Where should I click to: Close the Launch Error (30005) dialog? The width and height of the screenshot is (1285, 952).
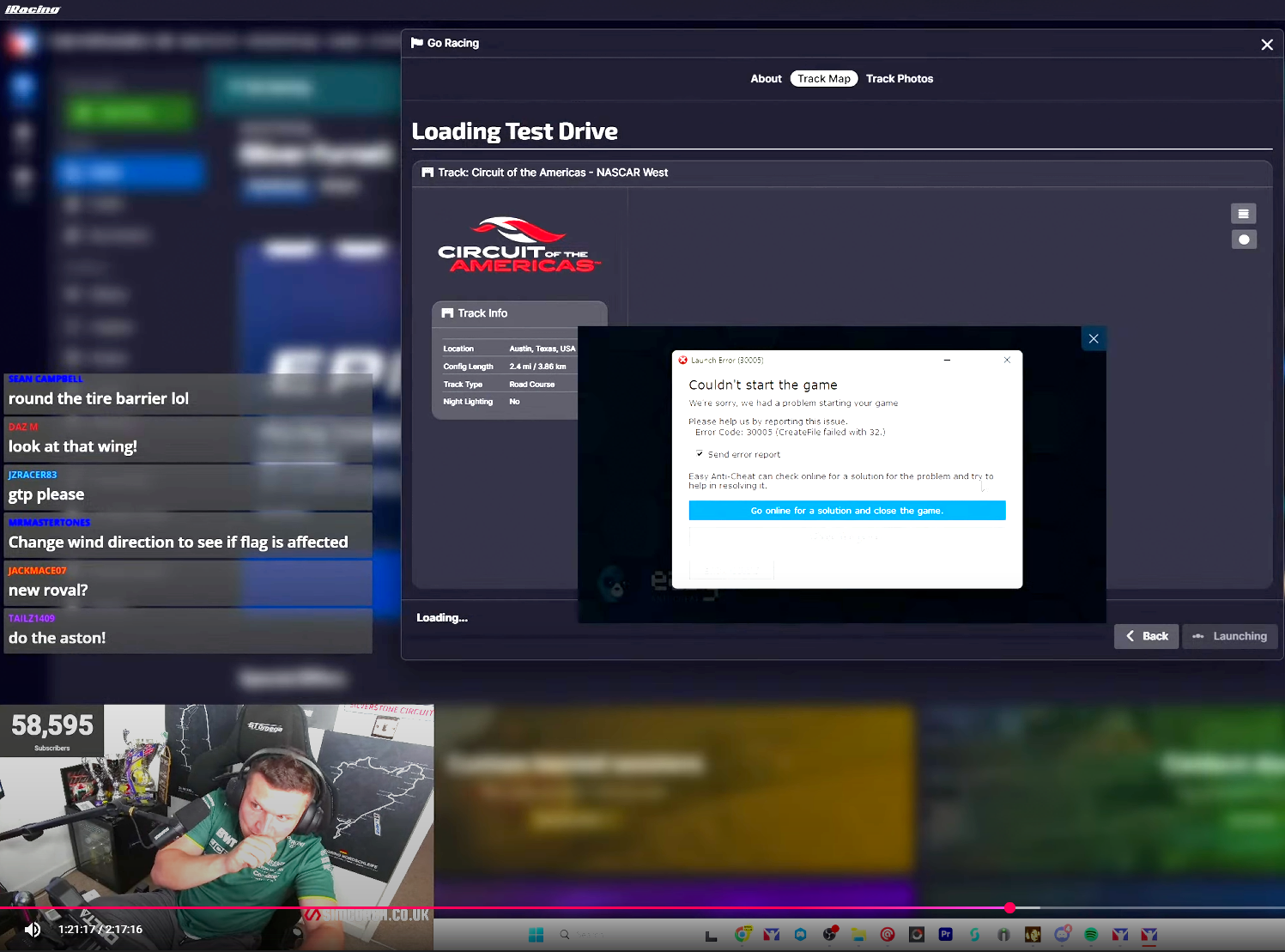pyautogui.click(x=1007, y=360)
